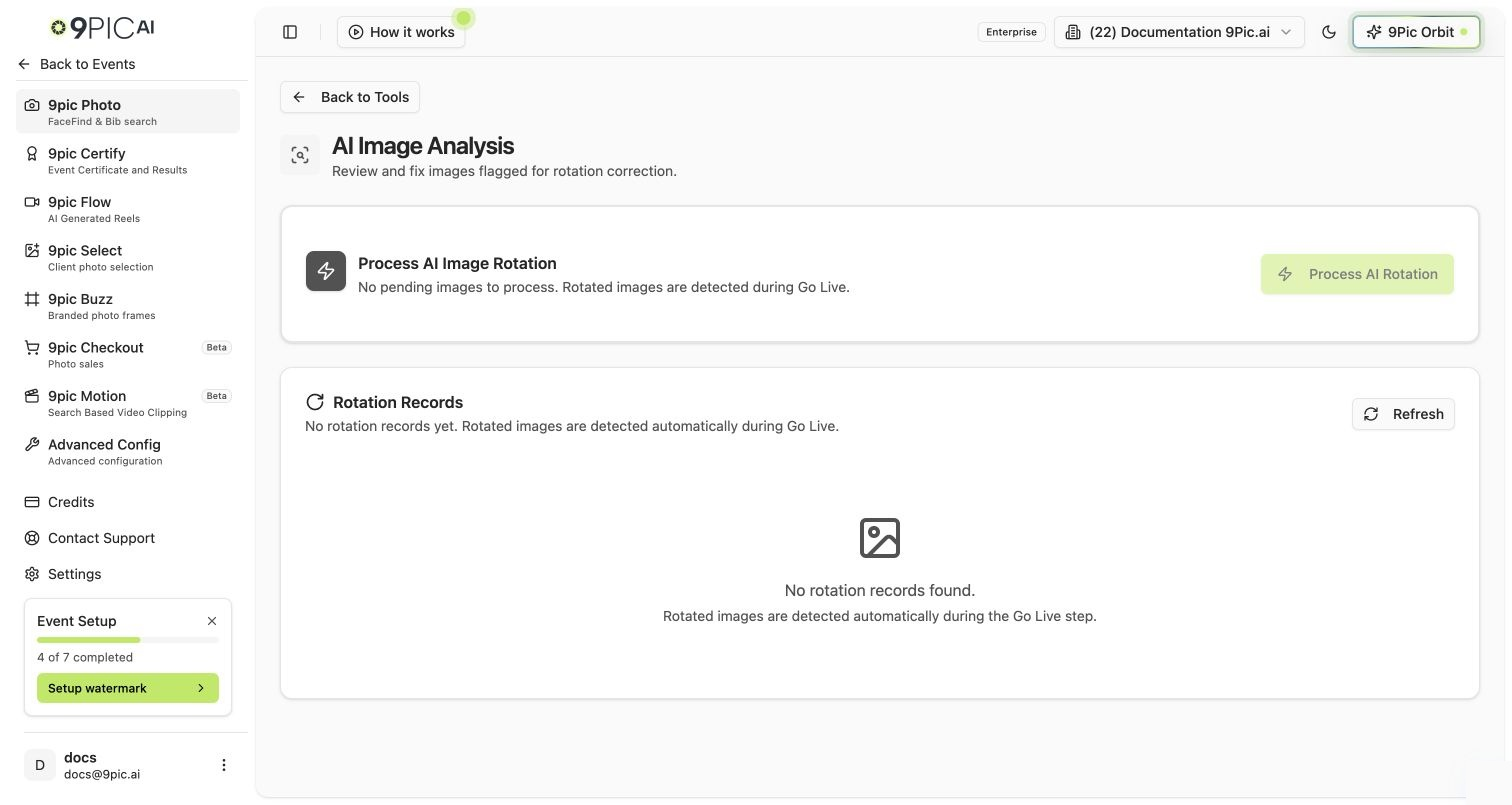
Task: Click the play icon in How it works
Action: click(355, 32)
